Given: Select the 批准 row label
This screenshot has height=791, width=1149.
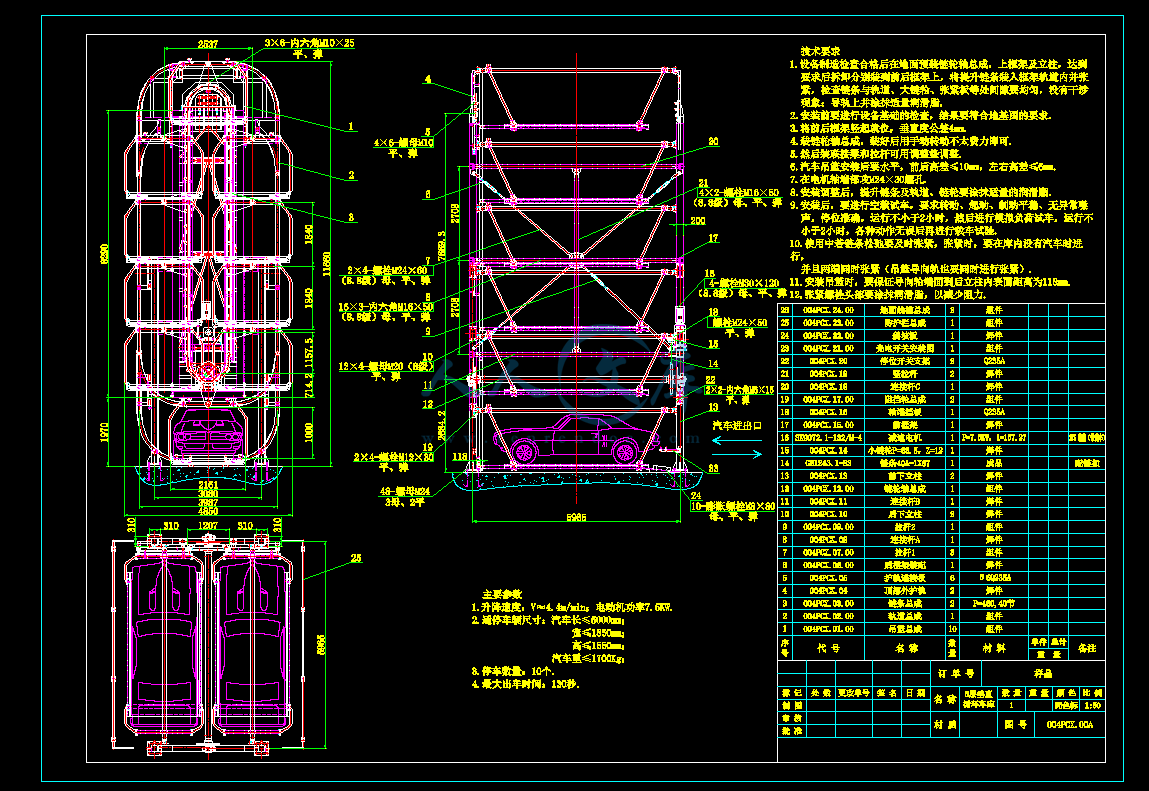Looking at the screenshot, I should click(791, 731).
